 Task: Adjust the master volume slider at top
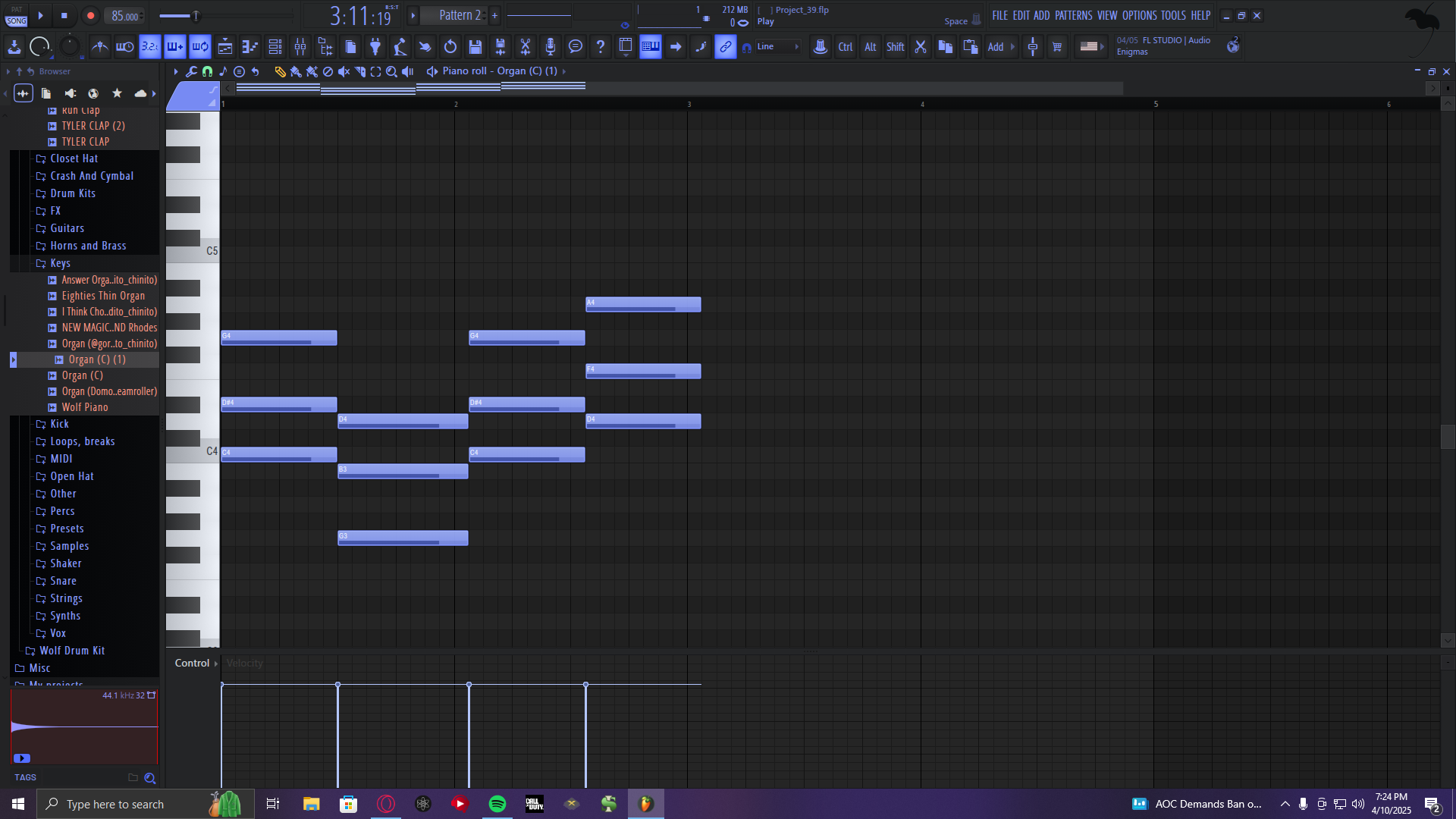196,15
